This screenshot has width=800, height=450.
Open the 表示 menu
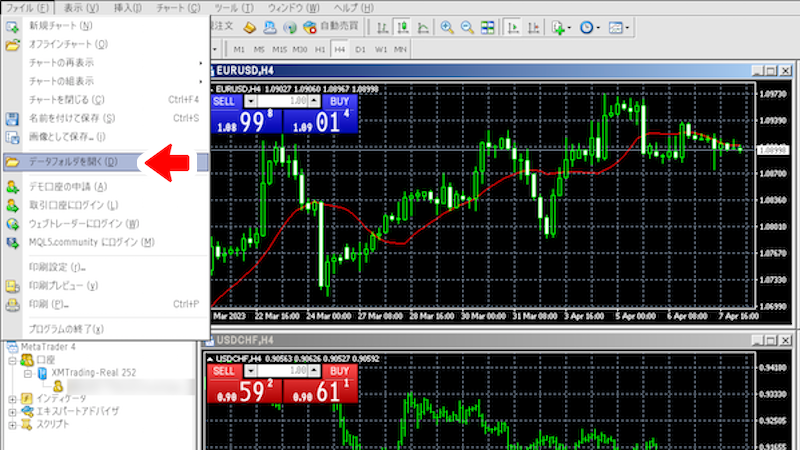pyautogui.click(x=81, y=8)
